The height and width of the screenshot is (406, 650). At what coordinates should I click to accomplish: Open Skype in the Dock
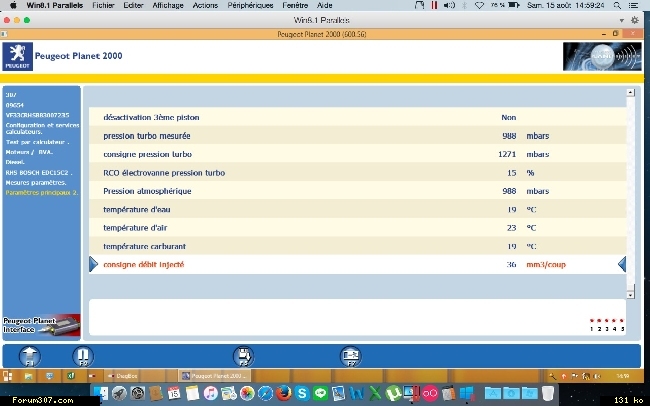(302, 393)
